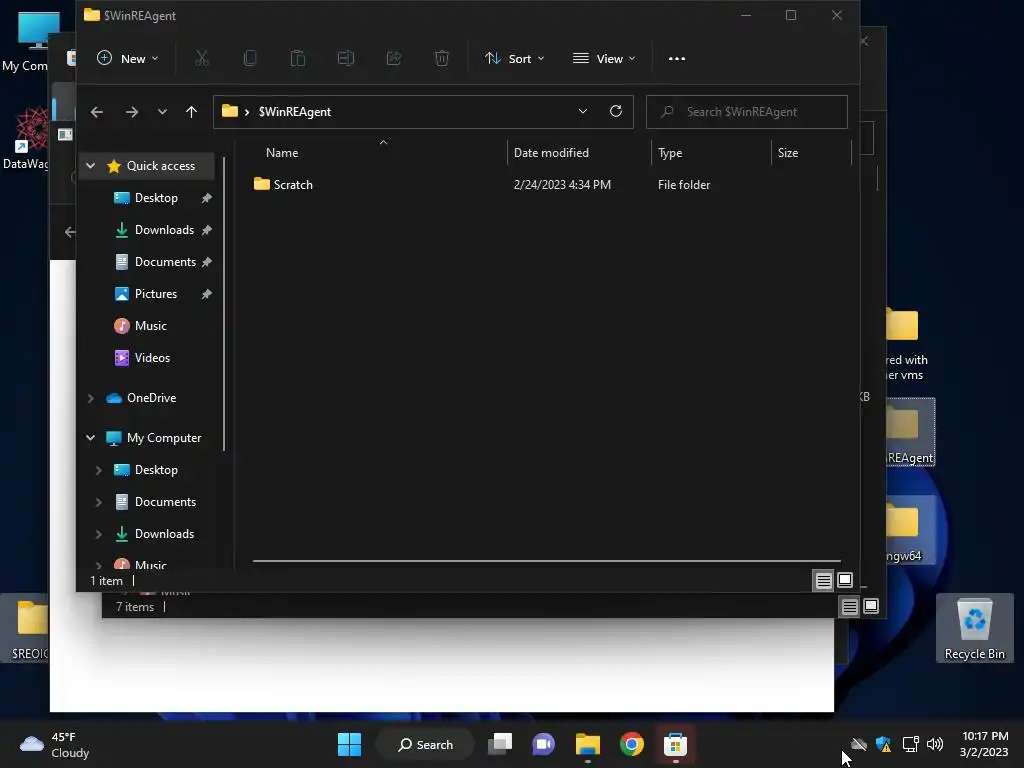Screen dimensions: 1024x768
Task: Expand the address bar history dropdown
Action: tap(583, 112)
